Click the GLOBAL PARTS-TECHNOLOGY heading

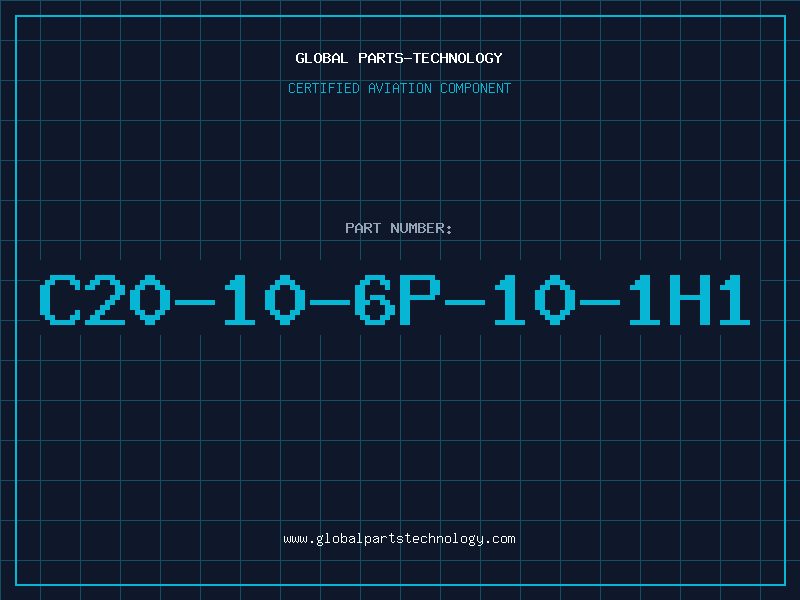[399, 58]
